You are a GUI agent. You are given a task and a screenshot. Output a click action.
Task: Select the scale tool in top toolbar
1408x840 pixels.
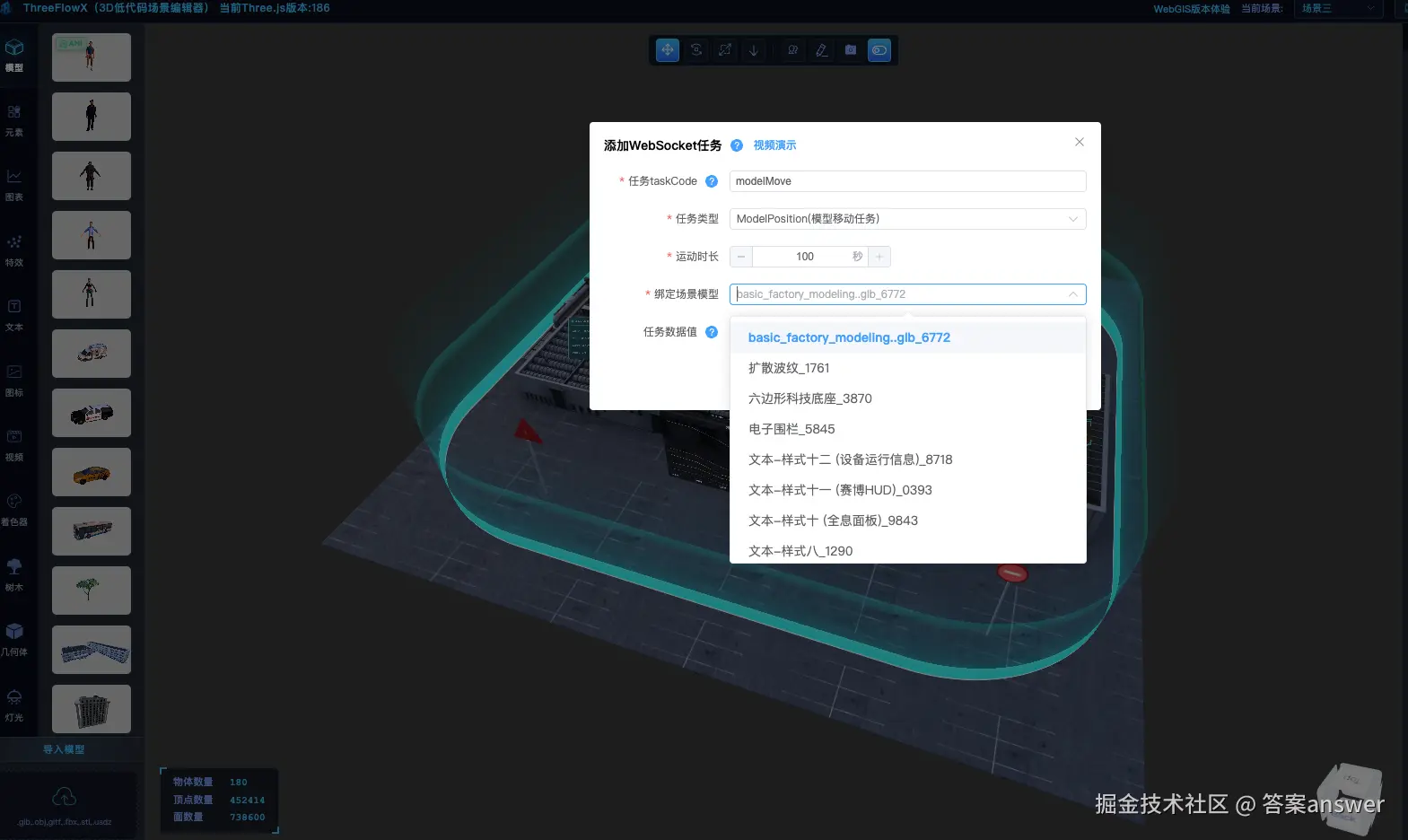coord(725,50)
